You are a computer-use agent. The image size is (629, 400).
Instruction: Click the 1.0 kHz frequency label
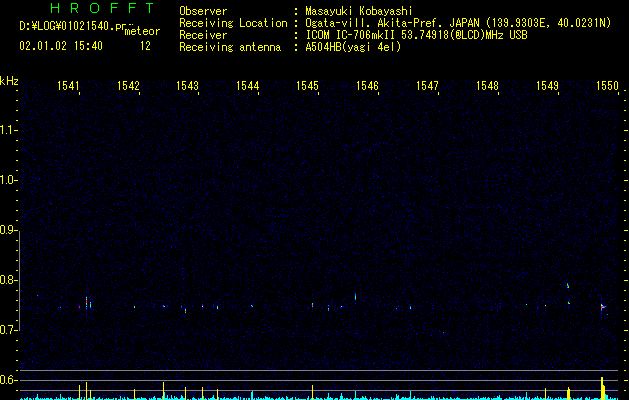point(9,180)
